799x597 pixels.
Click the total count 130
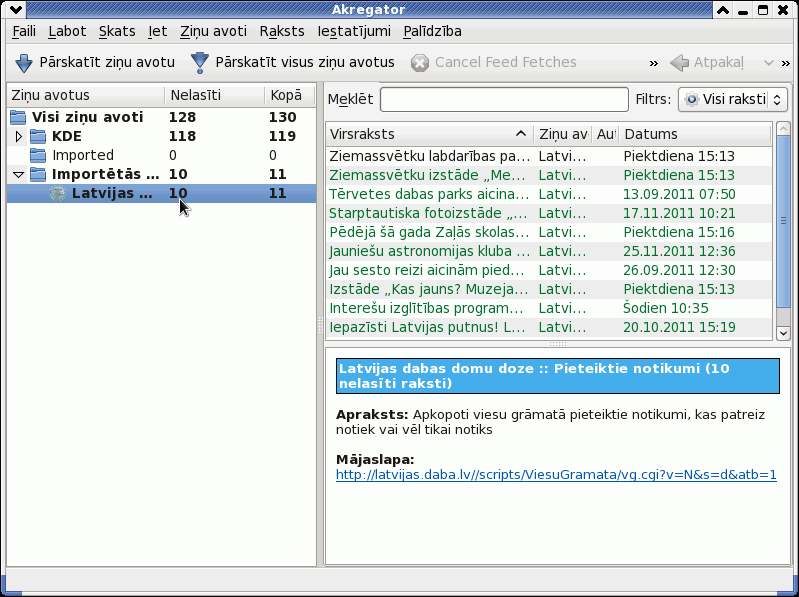point(282,117)
